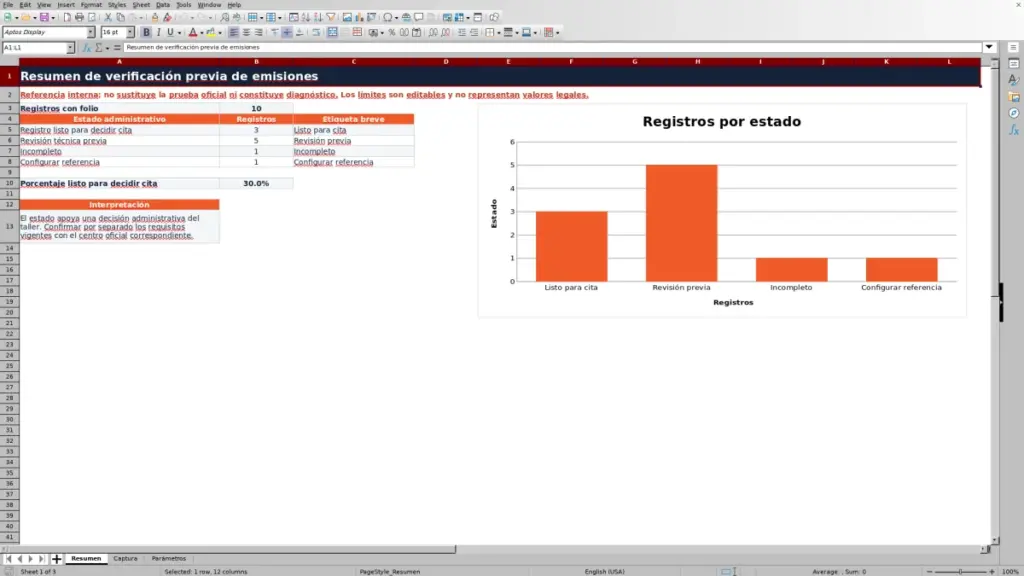This screenshot has height=576, width=1024.
Task: Toggle Align Left for cells
Action: point(234,33)
